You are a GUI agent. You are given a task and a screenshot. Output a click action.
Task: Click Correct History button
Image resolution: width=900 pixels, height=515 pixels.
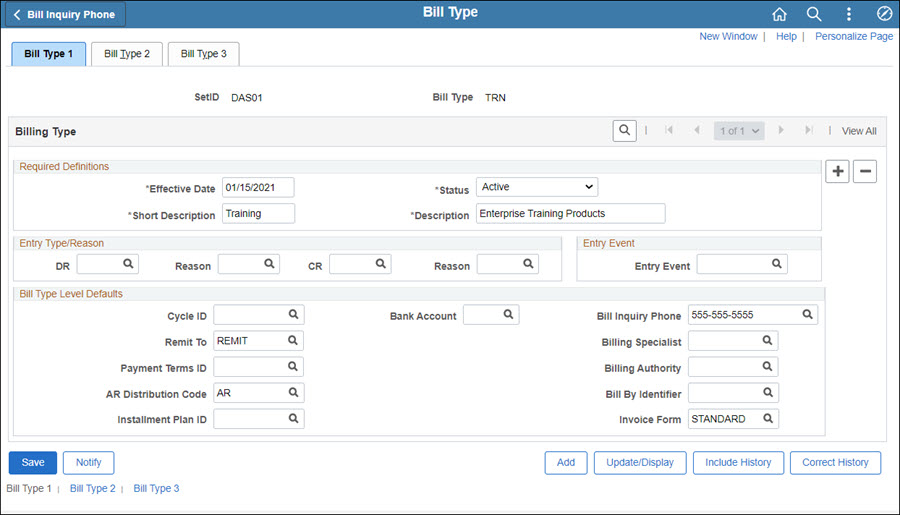tap(835, 463)
